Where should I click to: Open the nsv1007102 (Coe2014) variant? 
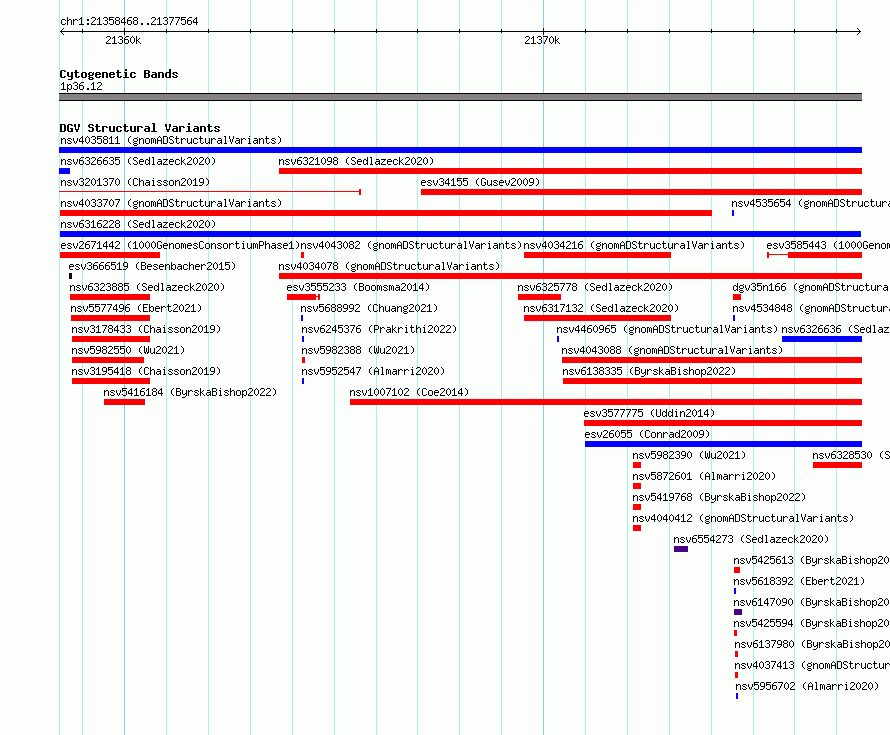[x=409, y=392]
